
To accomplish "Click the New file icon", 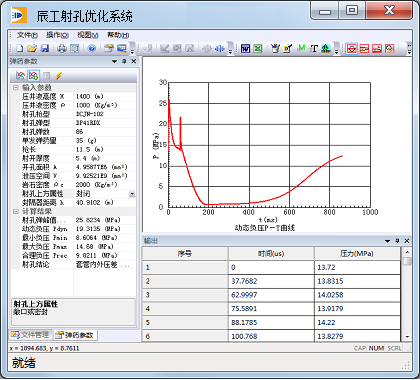I will coord(20,49).
